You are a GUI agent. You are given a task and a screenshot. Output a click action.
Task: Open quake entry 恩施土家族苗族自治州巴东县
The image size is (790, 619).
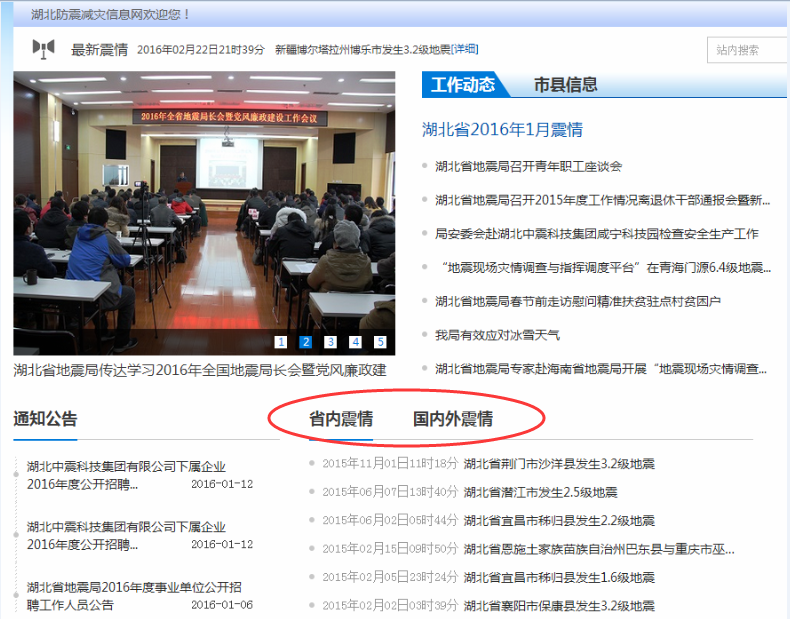(599, 548)
